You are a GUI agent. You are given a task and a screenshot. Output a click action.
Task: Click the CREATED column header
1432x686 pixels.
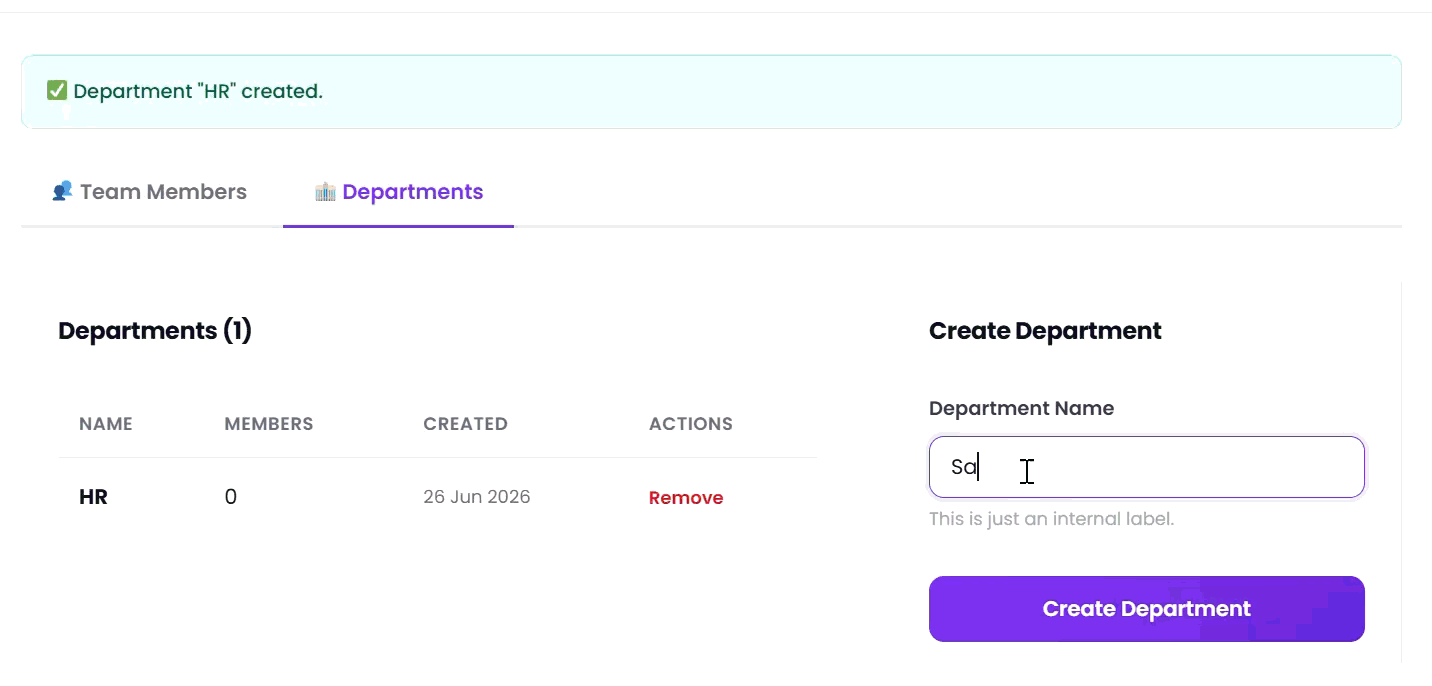(x=466, y=424)
